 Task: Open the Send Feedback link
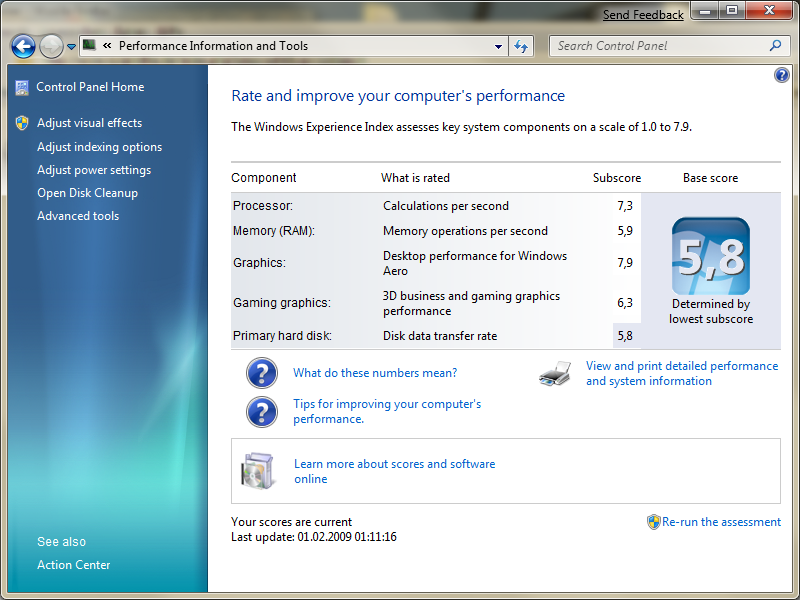point(643,15)
